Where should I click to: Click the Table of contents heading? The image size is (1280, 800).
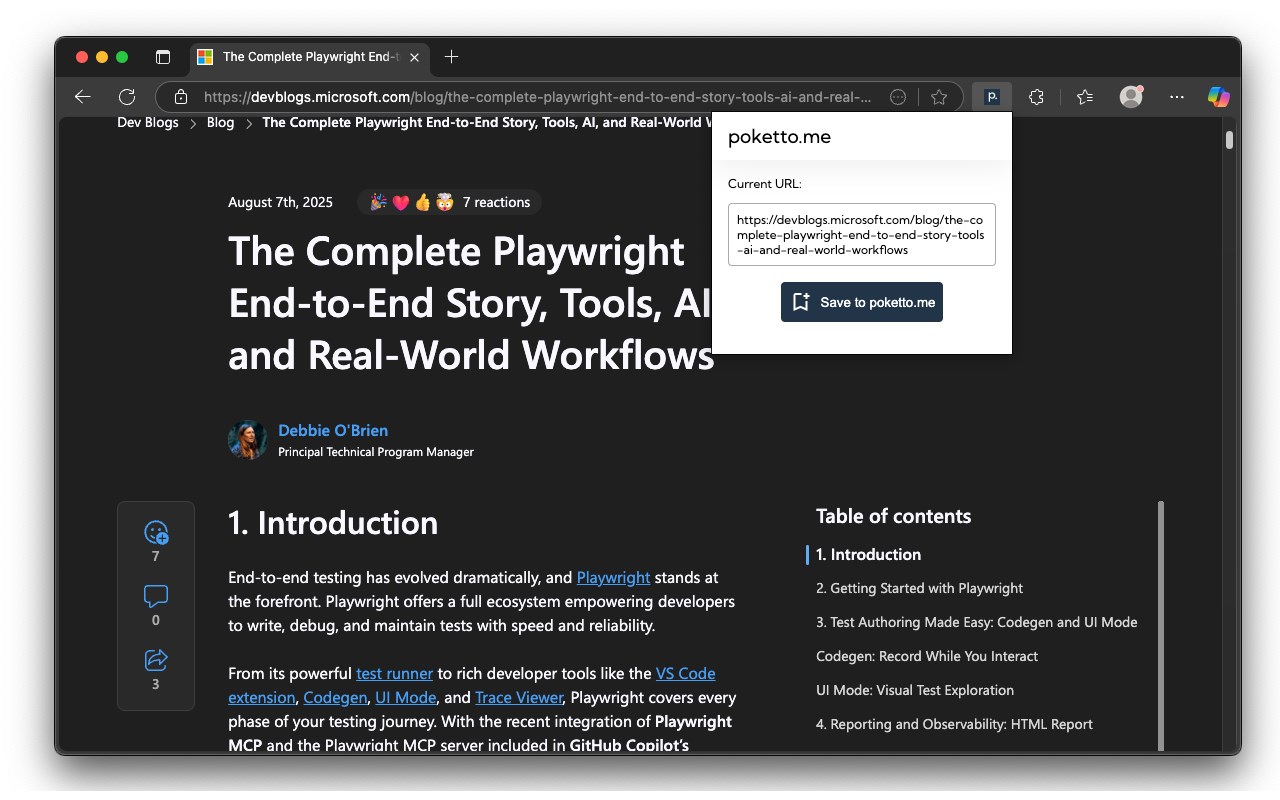(x=894, y=516)
